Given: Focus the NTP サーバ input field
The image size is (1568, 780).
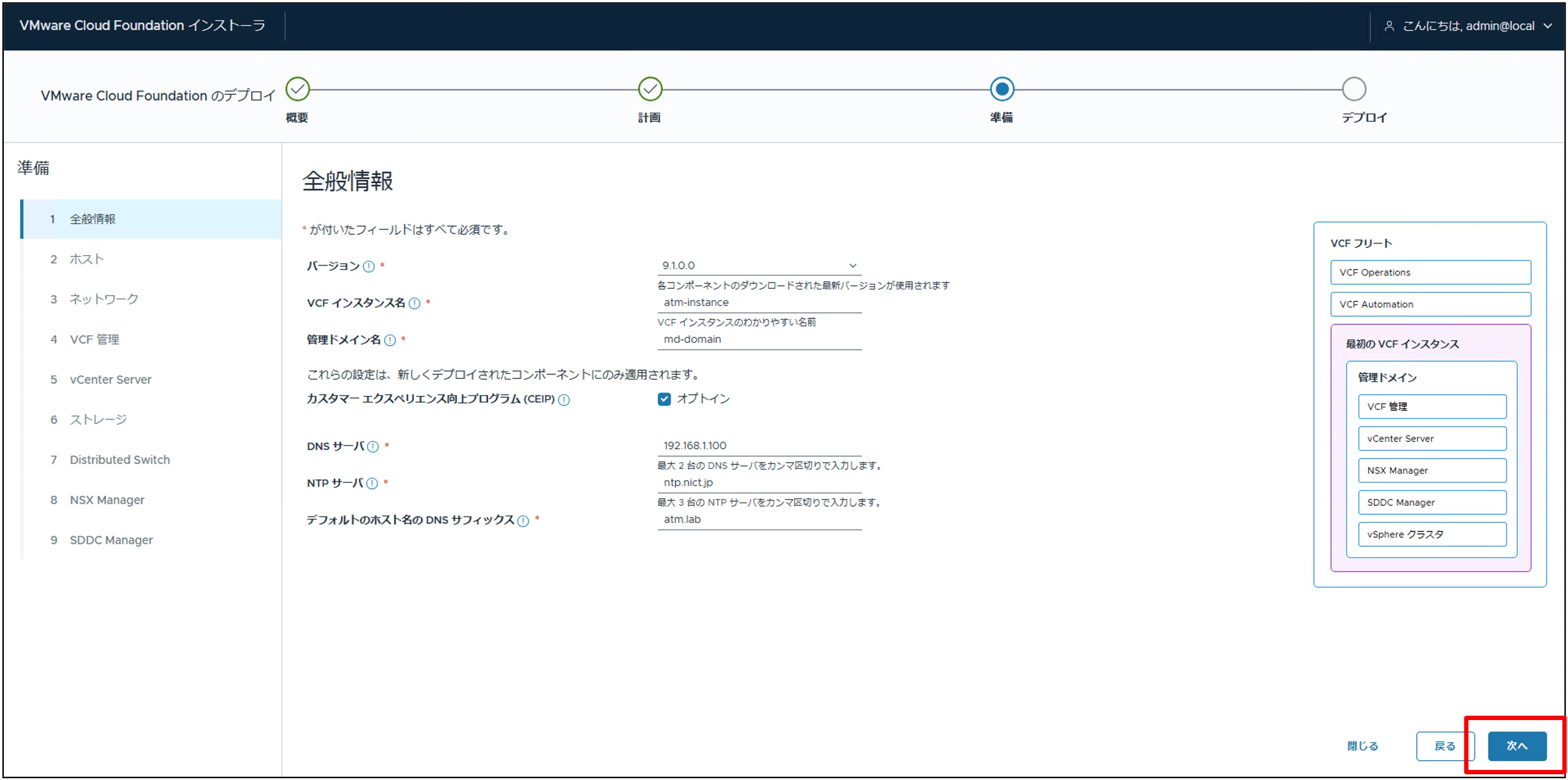Looking at the screenshot, I should tap(759, 483).
